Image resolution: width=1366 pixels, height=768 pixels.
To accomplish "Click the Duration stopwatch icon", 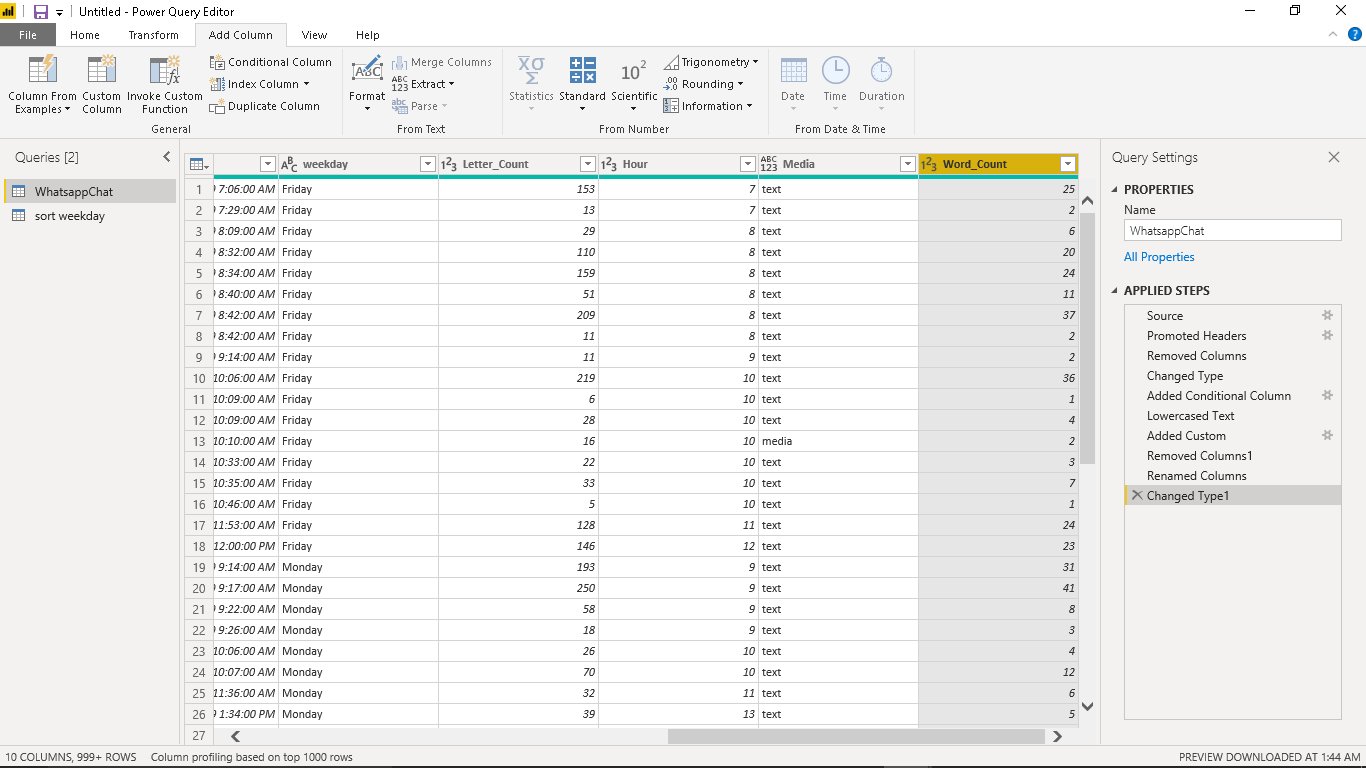I will tap(881, 70).
